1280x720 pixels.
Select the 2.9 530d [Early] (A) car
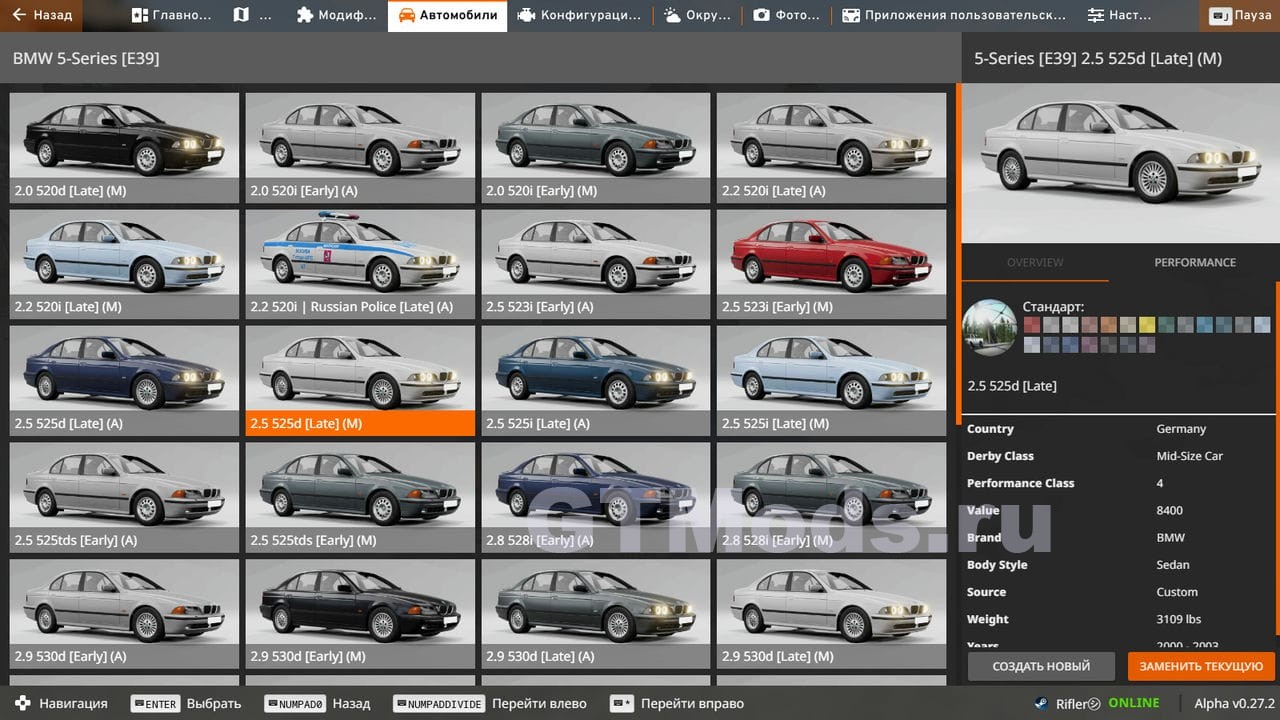(124, 614)
